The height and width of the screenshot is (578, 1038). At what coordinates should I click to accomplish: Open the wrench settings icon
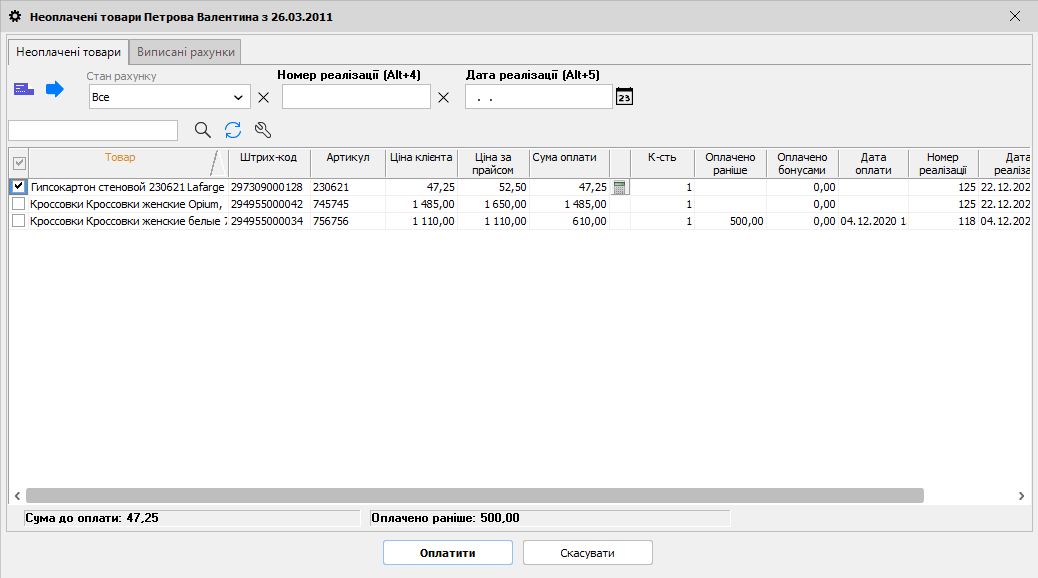[263, 130]
